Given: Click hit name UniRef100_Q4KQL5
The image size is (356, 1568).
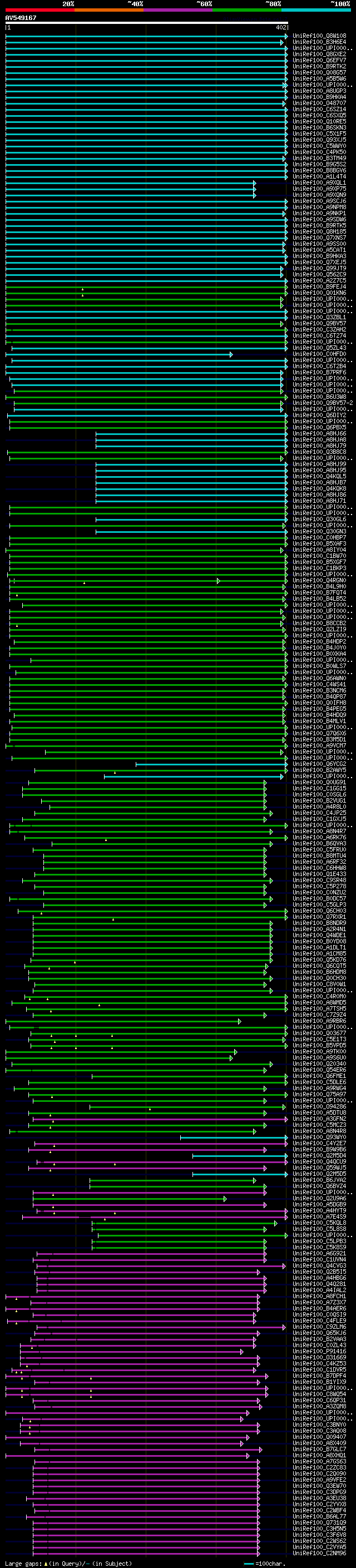Looking at the screenshot, I should click(x=319, y=476).
